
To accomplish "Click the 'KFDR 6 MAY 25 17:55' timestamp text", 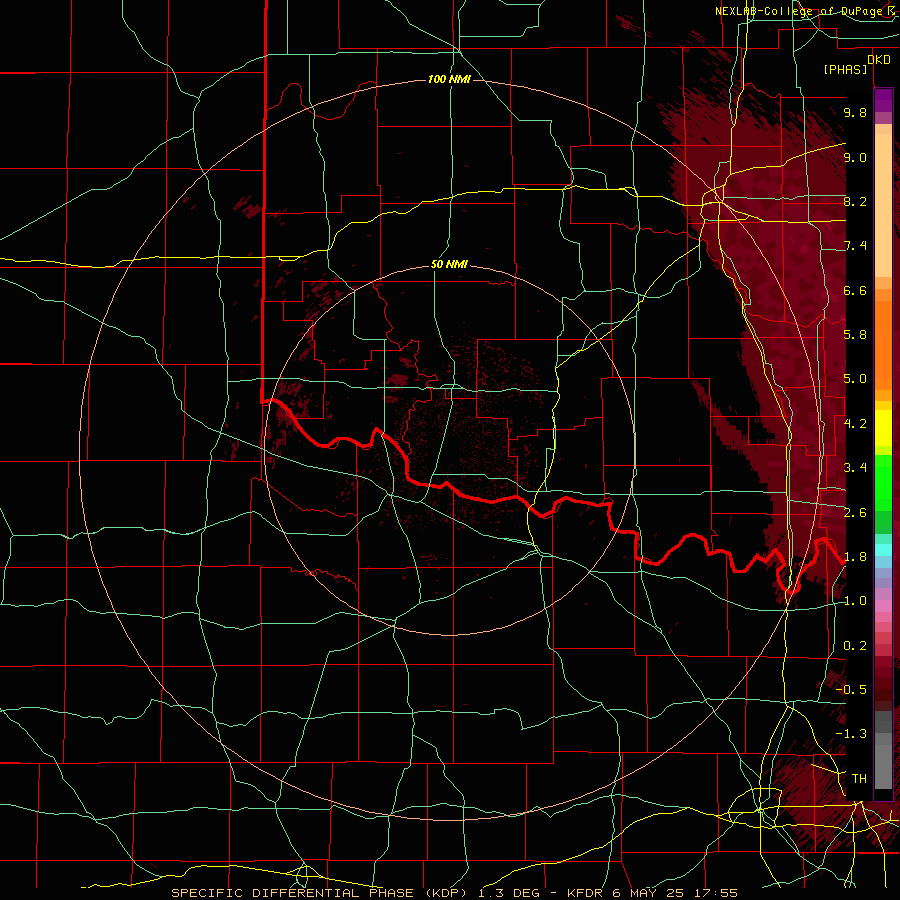I will pyautogui.click(x=652, y=893).
